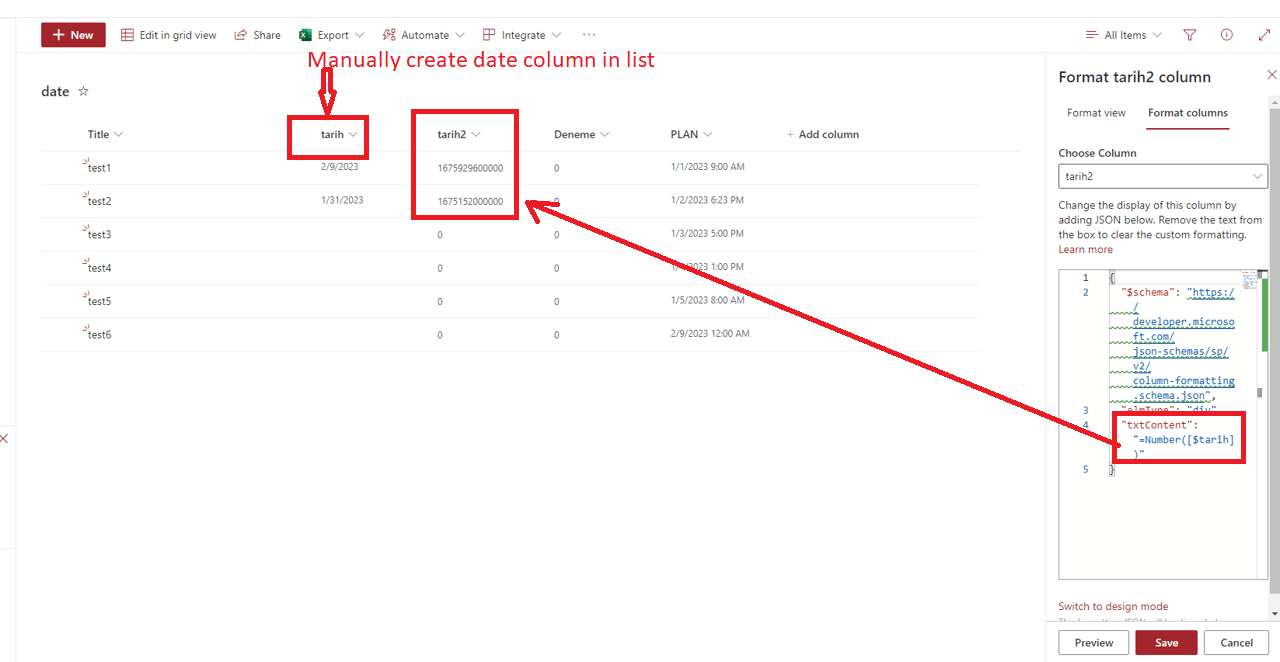
Task: Select the 2/9/2023 tarih cell
Action: click(x=339, y=167)
